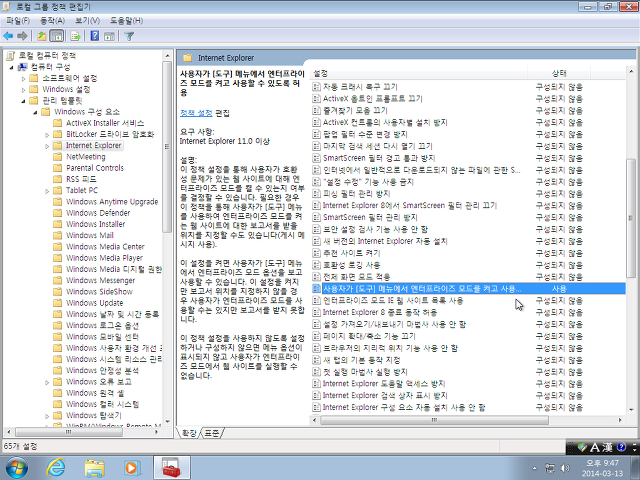Open the 도움말(H) menu
Image resolution: width=640 pixels, height=480 pixels.
pyautogui.click(x=126, y=20)
